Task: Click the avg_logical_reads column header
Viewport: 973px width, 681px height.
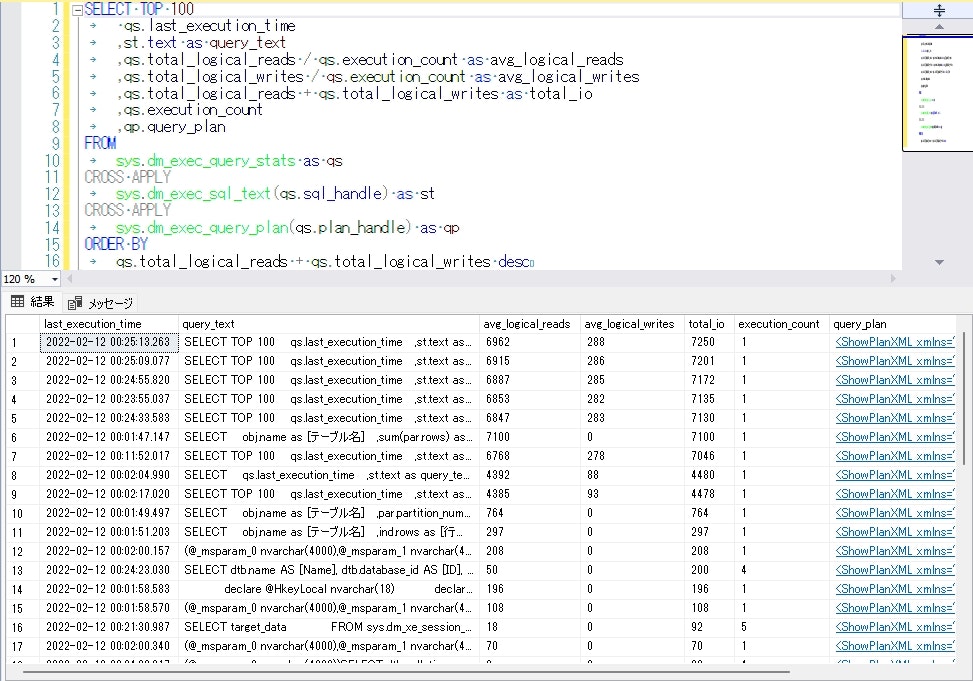Action: click(x=530, y=324)
